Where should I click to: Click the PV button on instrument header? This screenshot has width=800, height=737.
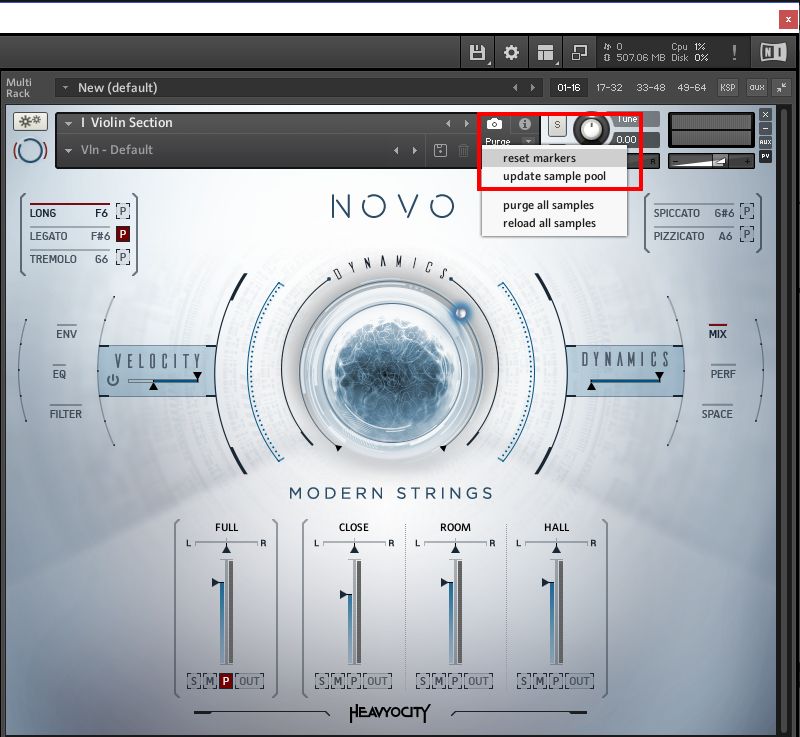click(765, 156)
